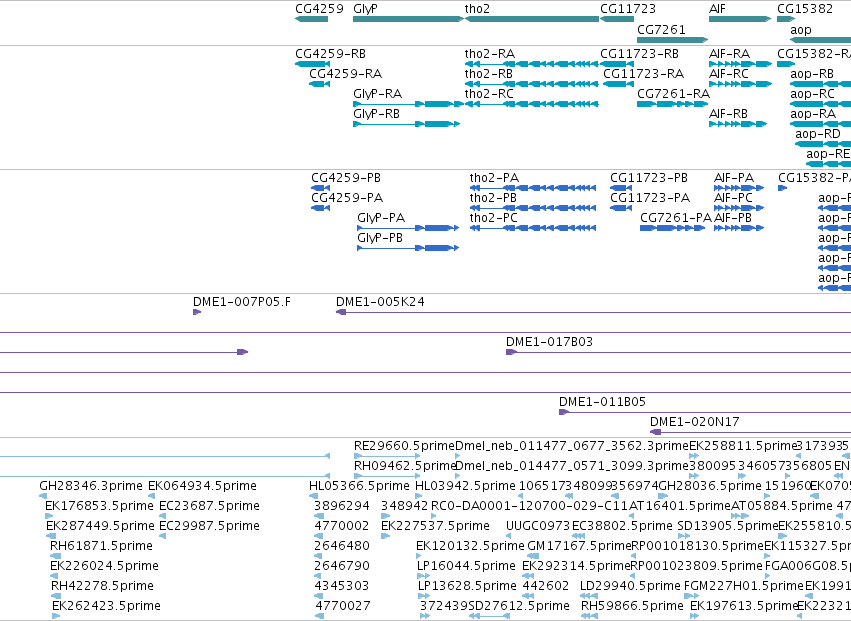This screenshot has height=621, width=851.
Task: Click the CG4259-PB protein label
Action: [346, 178]
